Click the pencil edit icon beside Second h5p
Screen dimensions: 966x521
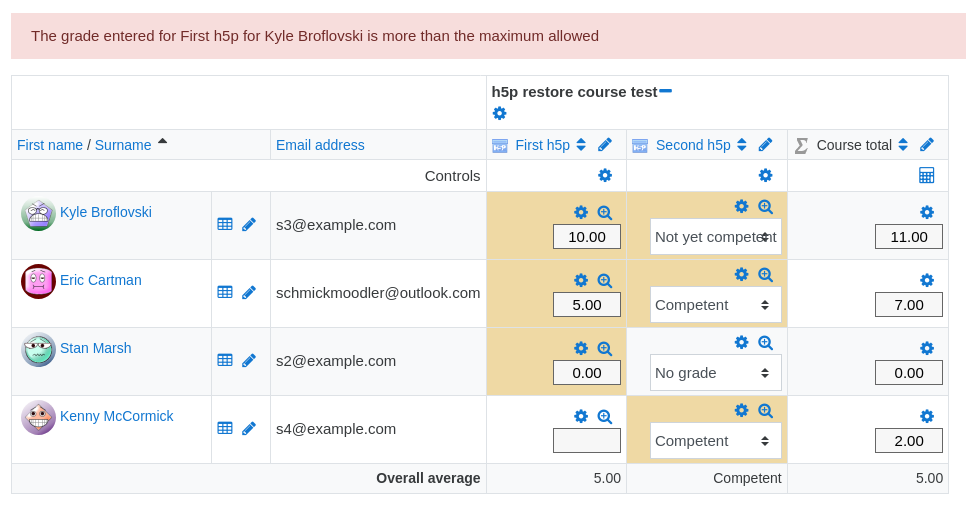[765, 145]
